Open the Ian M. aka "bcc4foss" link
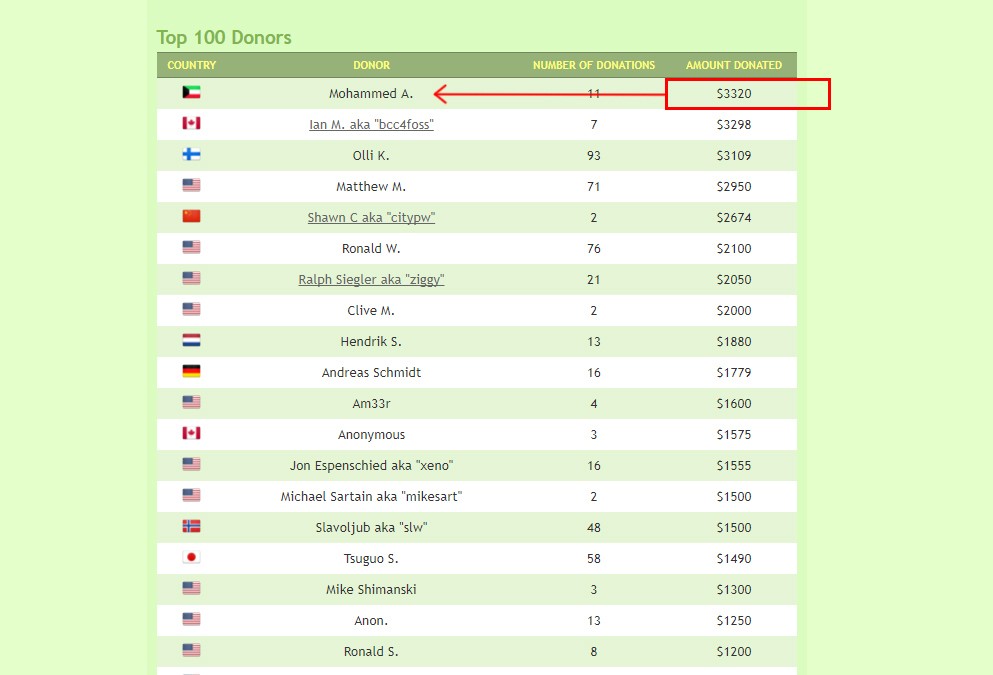Image resolution: width=993 pixels, height=675 pixels. pyautogui.click(x=371, y=125)
